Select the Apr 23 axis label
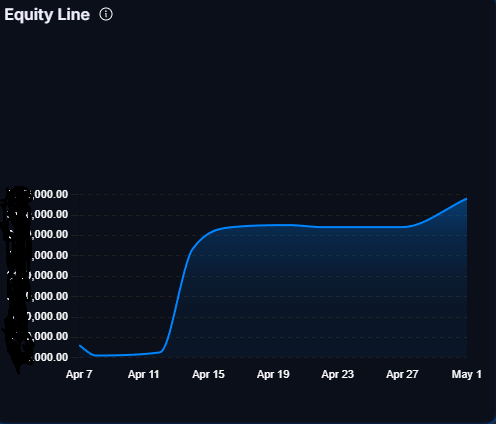This screenshot has height=424, width=496. pos(338,374)
